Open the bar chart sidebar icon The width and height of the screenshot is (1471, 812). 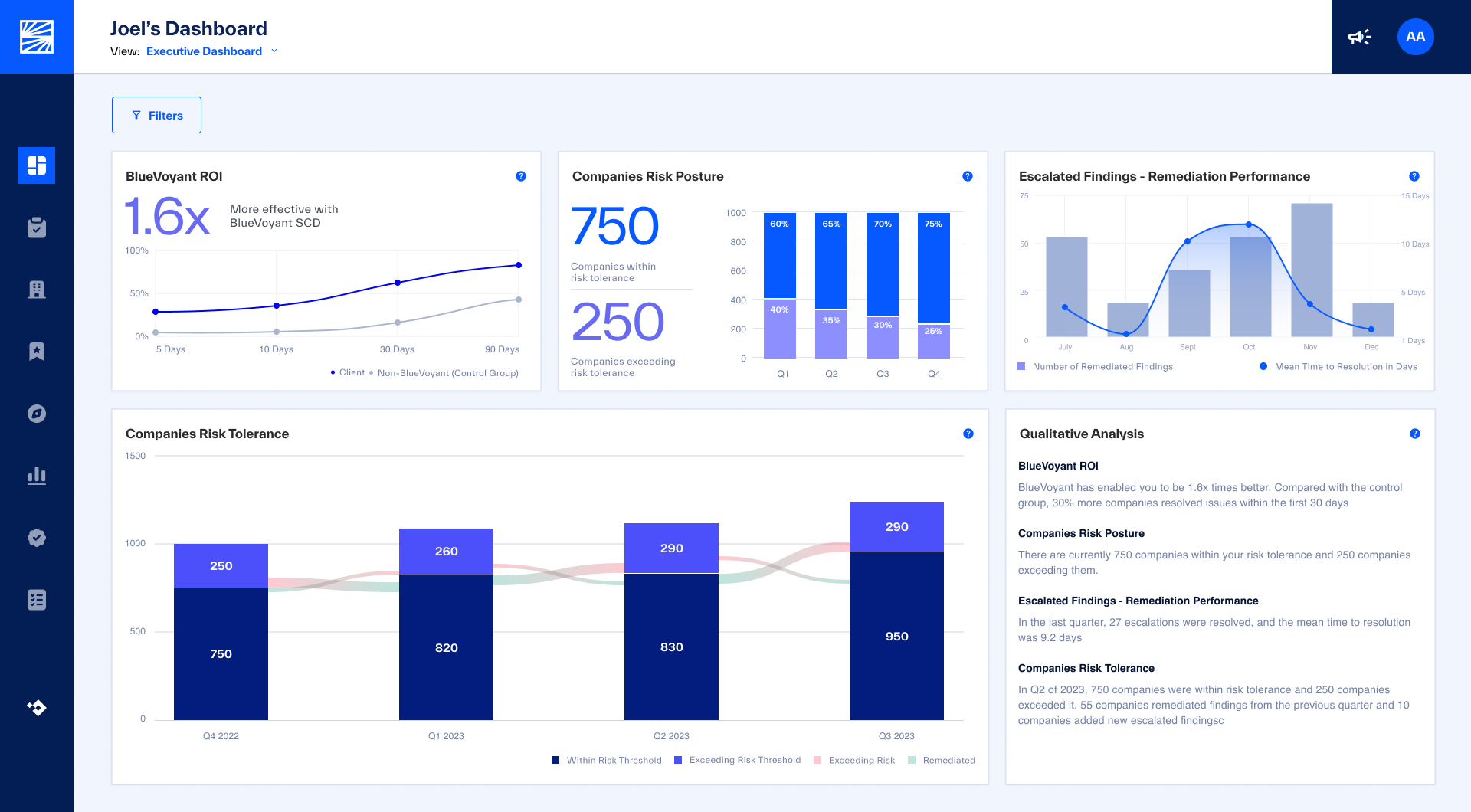click(x=37, y=476)
